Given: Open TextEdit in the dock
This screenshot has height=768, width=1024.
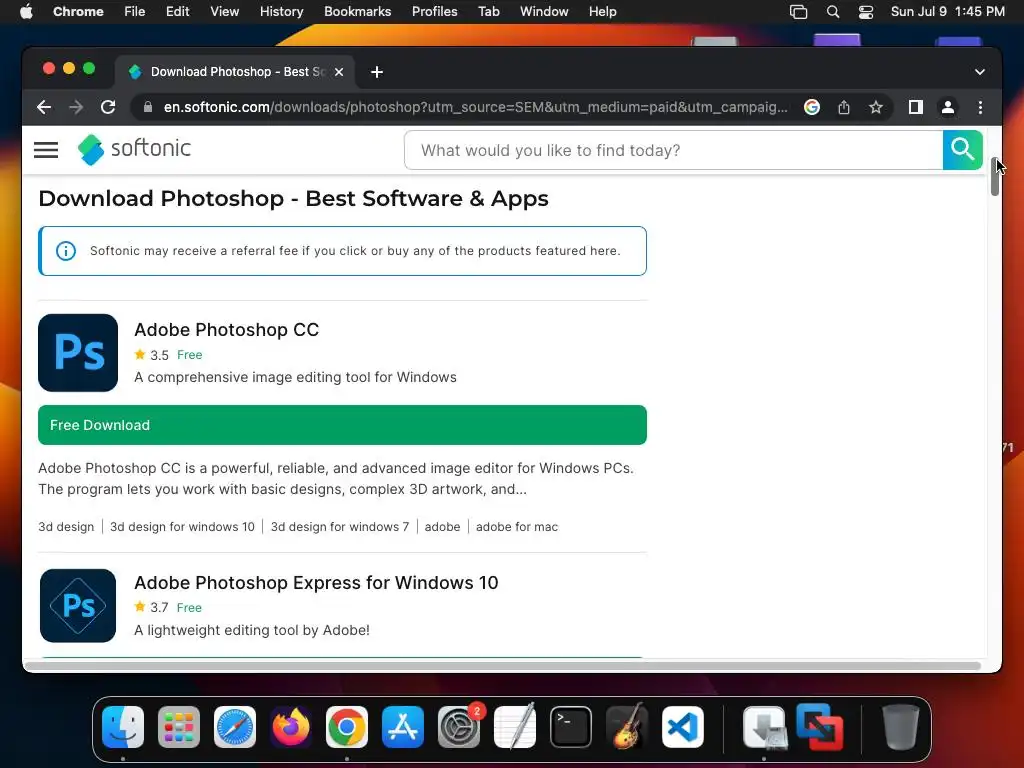Looking at the screenshot, I should pyautogui.click(x=515, y=727).
